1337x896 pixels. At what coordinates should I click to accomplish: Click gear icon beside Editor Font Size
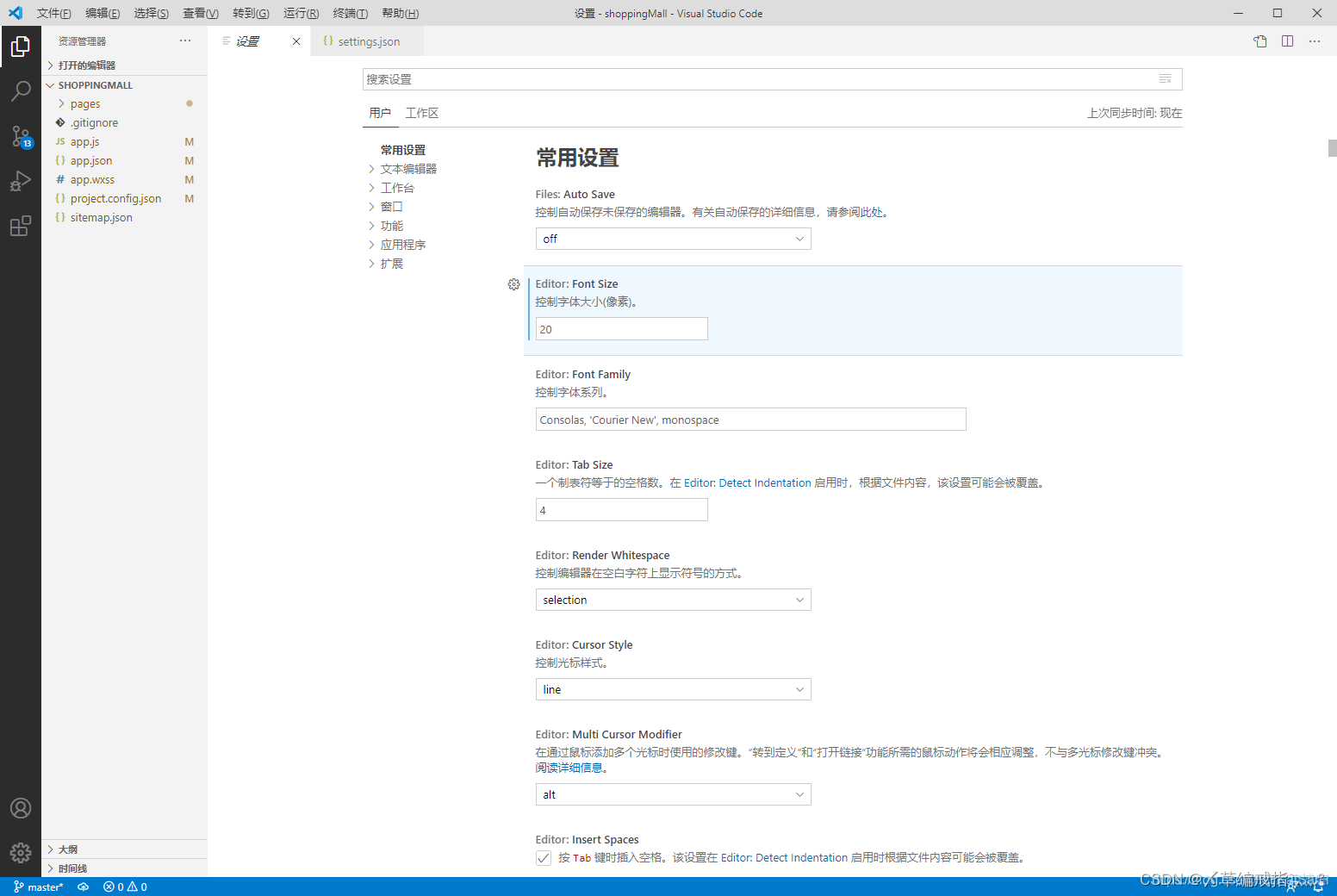pyautogui.click(x=513, y=284)
